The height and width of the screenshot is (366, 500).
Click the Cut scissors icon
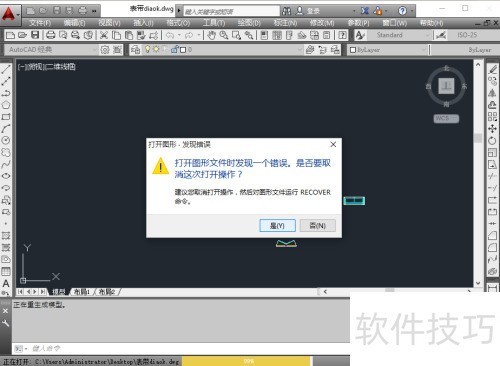pos(104,35)
